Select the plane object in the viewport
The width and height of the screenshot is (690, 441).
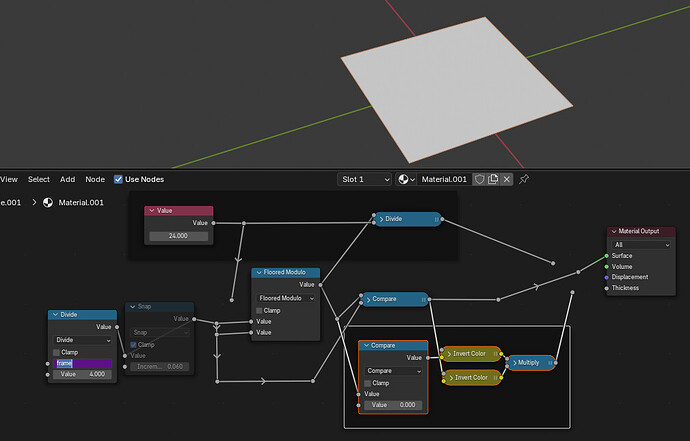tap(455, 90)
